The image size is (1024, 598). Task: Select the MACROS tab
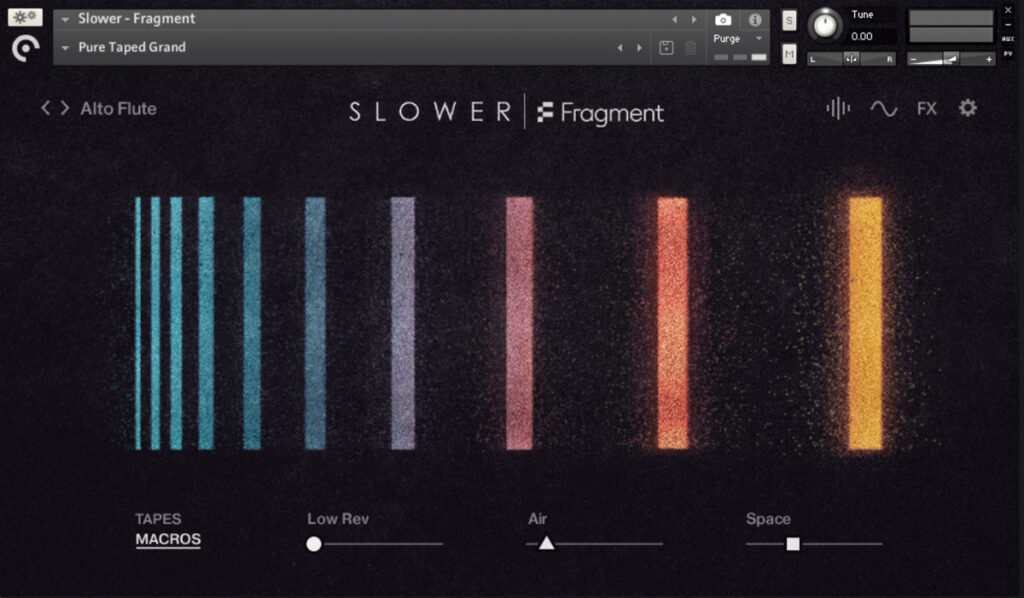pyautogui.click(x=168, y=539)
